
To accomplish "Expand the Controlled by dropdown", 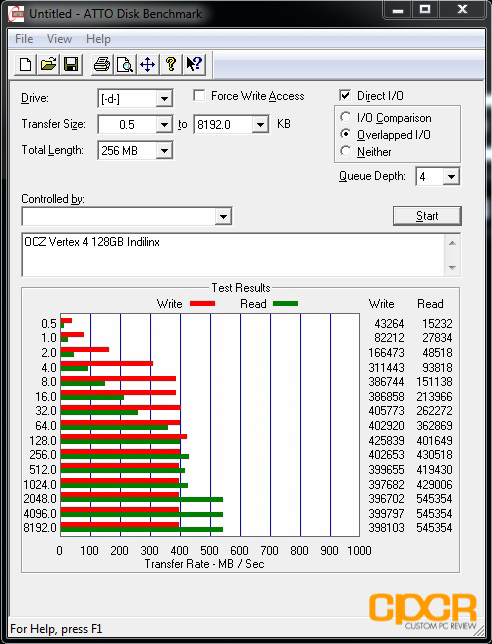I will [x=223, y=216].
